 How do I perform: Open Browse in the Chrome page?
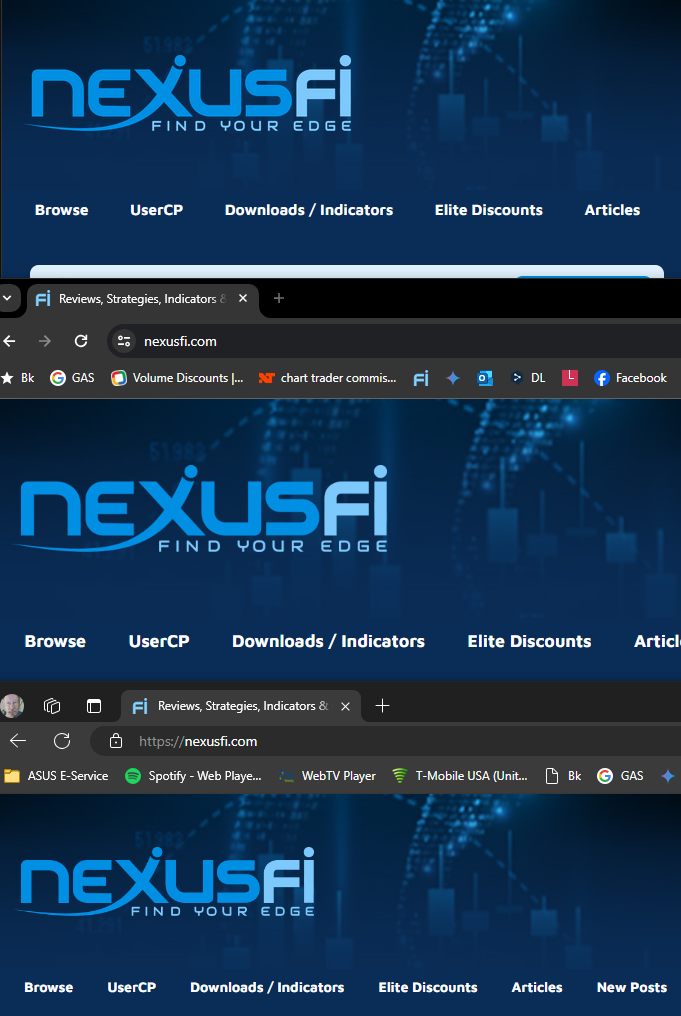point(55,641)
